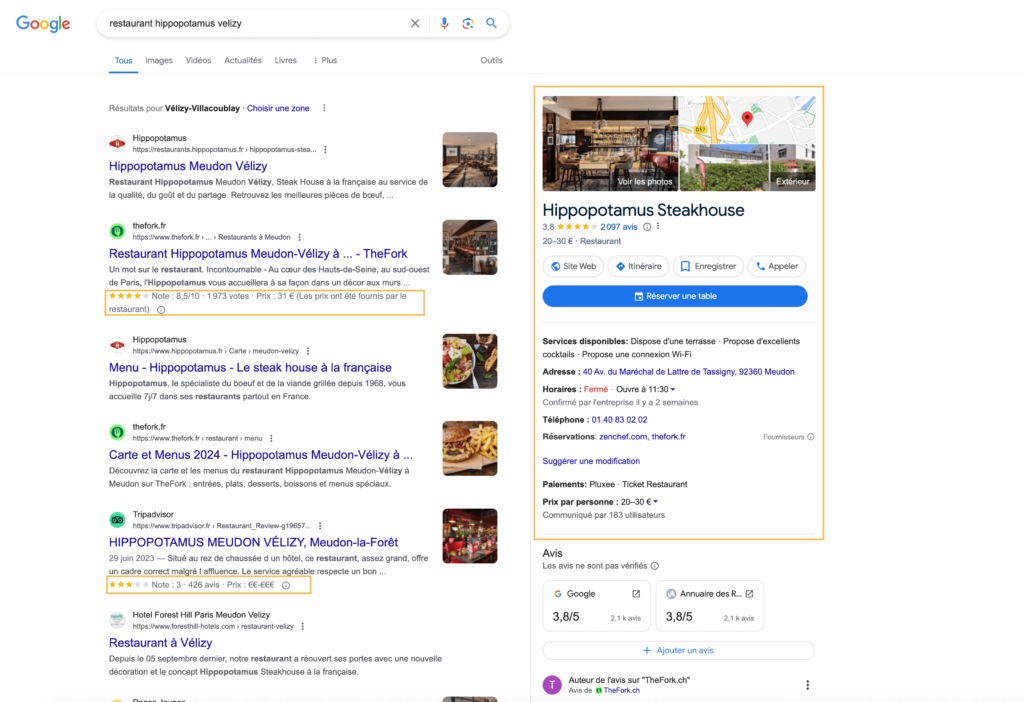This screenshot has height=702, width=1024.
Task: Open salad dish thumbnail of Menu result
Action: click(x=470, y=361)
